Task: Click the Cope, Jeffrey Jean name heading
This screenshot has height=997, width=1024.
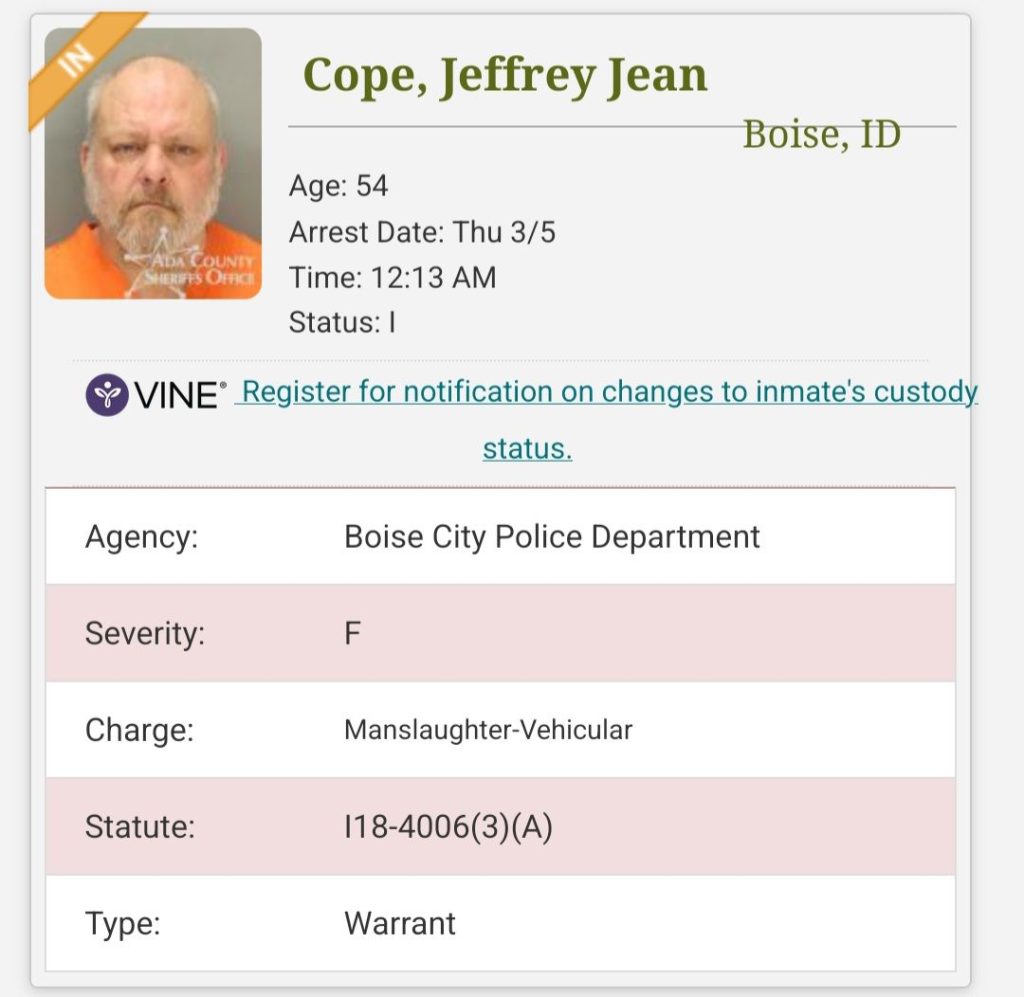Action: pyautogui.click(x=505, y=76)
